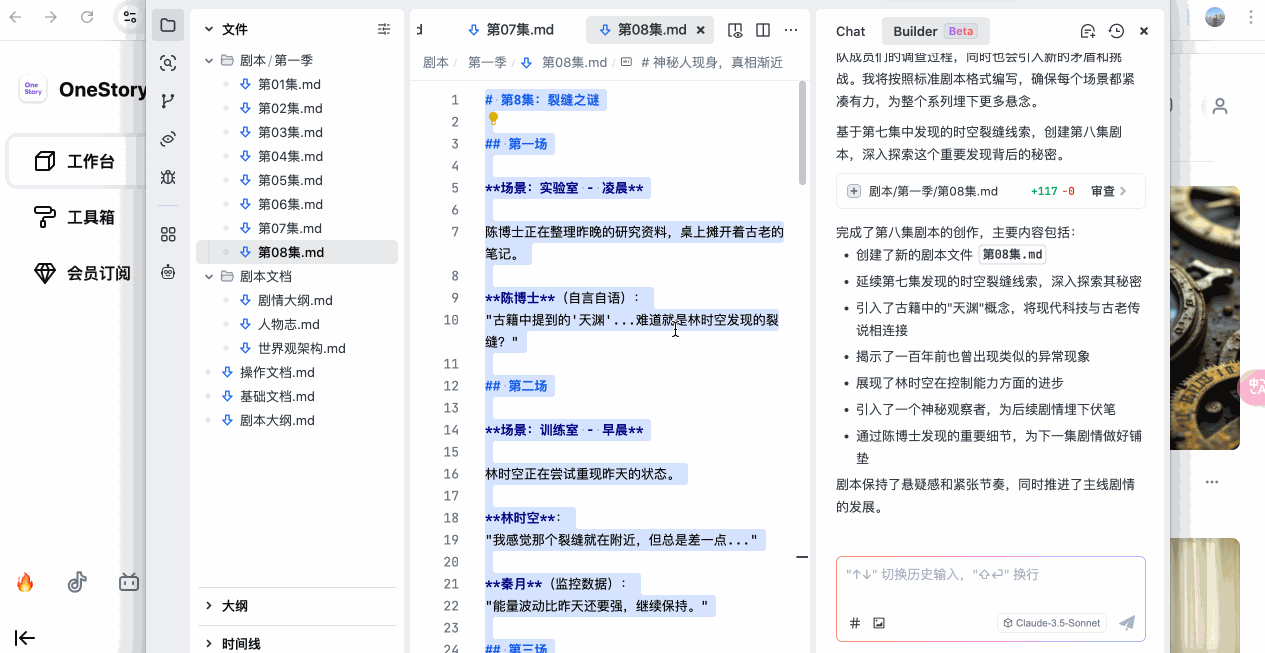The height and width of the screenshot is (653, 1265).
Task: Click the 第一季 breadcrumb segment
Action: (487, 62)
